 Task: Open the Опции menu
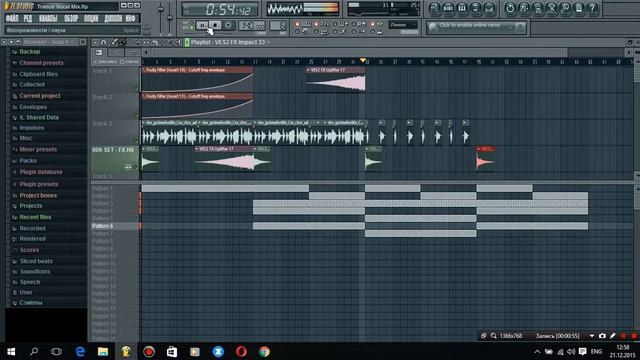[x=91, y=18]
